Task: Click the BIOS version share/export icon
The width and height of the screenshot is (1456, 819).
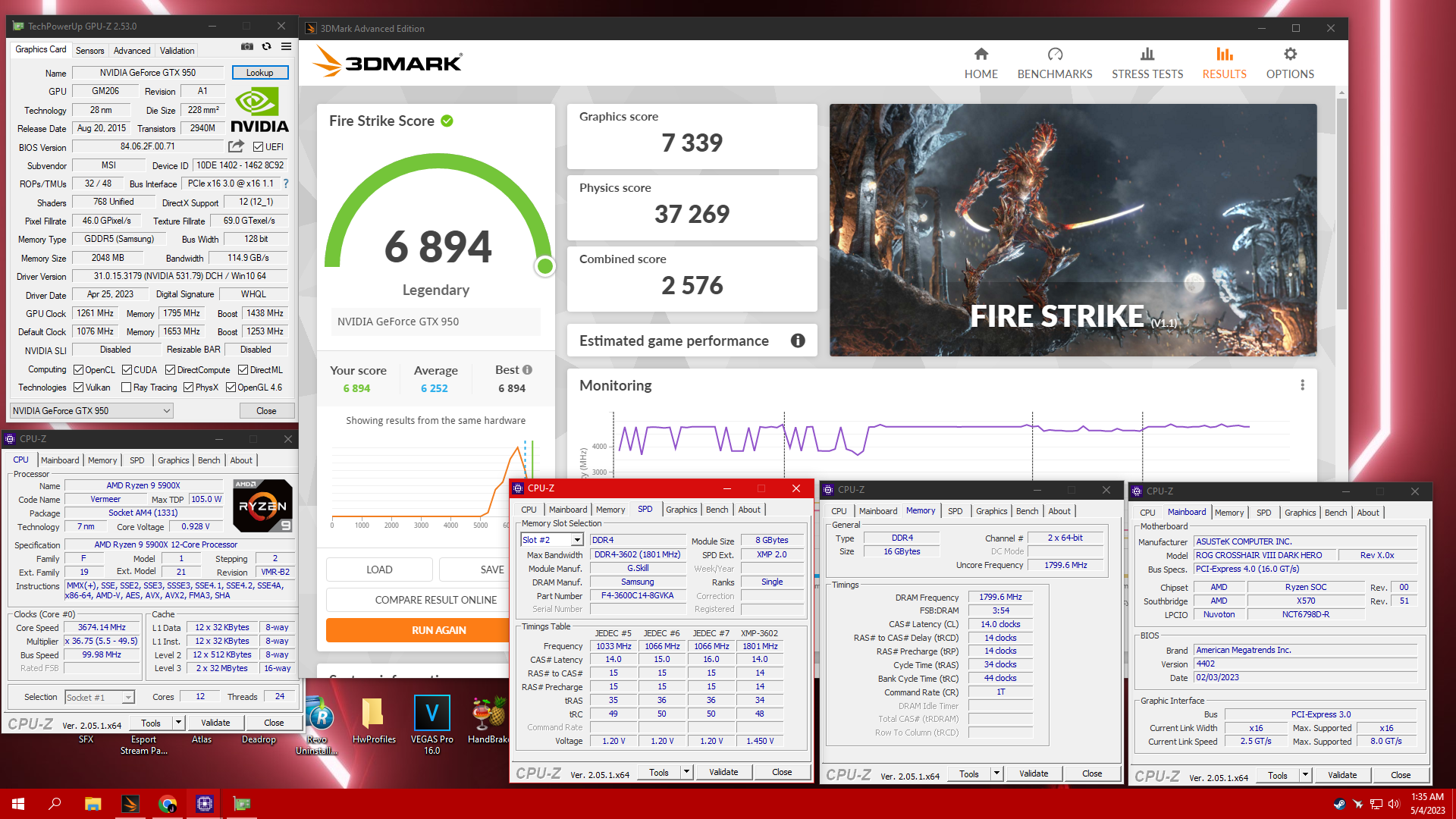Action: [x=237, y=146]
